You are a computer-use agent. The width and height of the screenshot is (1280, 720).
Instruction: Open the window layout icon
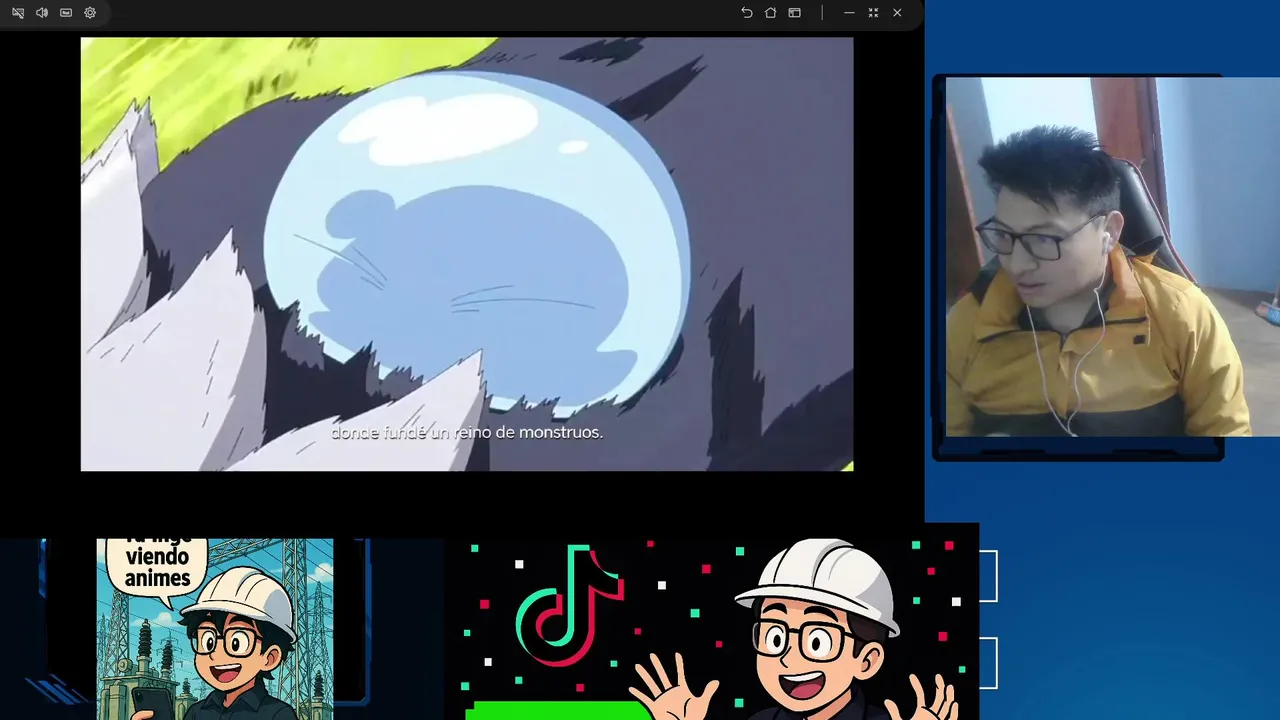[x=794, y=13]
